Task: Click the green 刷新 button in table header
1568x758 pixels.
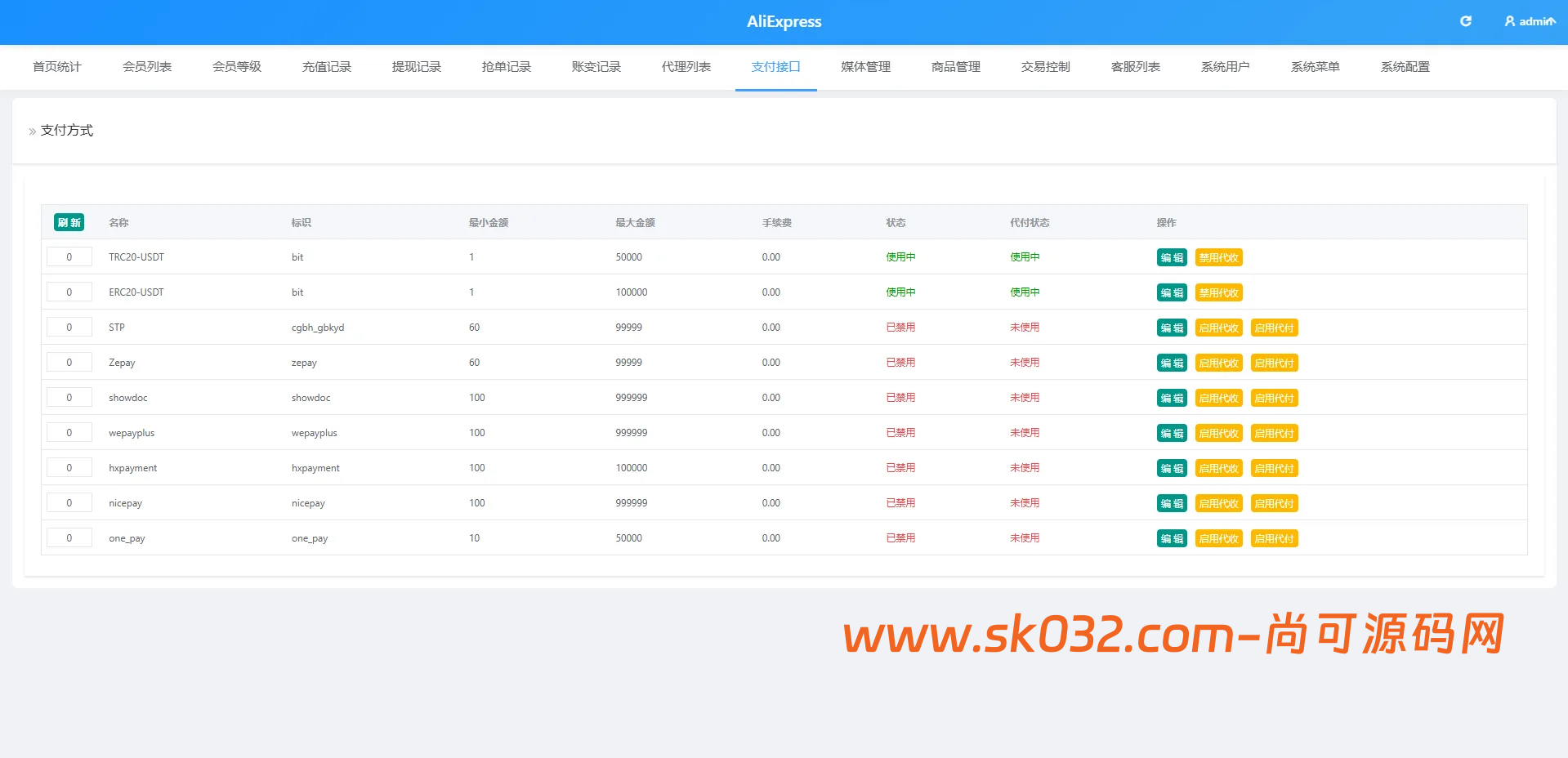Action: [69, 222]
